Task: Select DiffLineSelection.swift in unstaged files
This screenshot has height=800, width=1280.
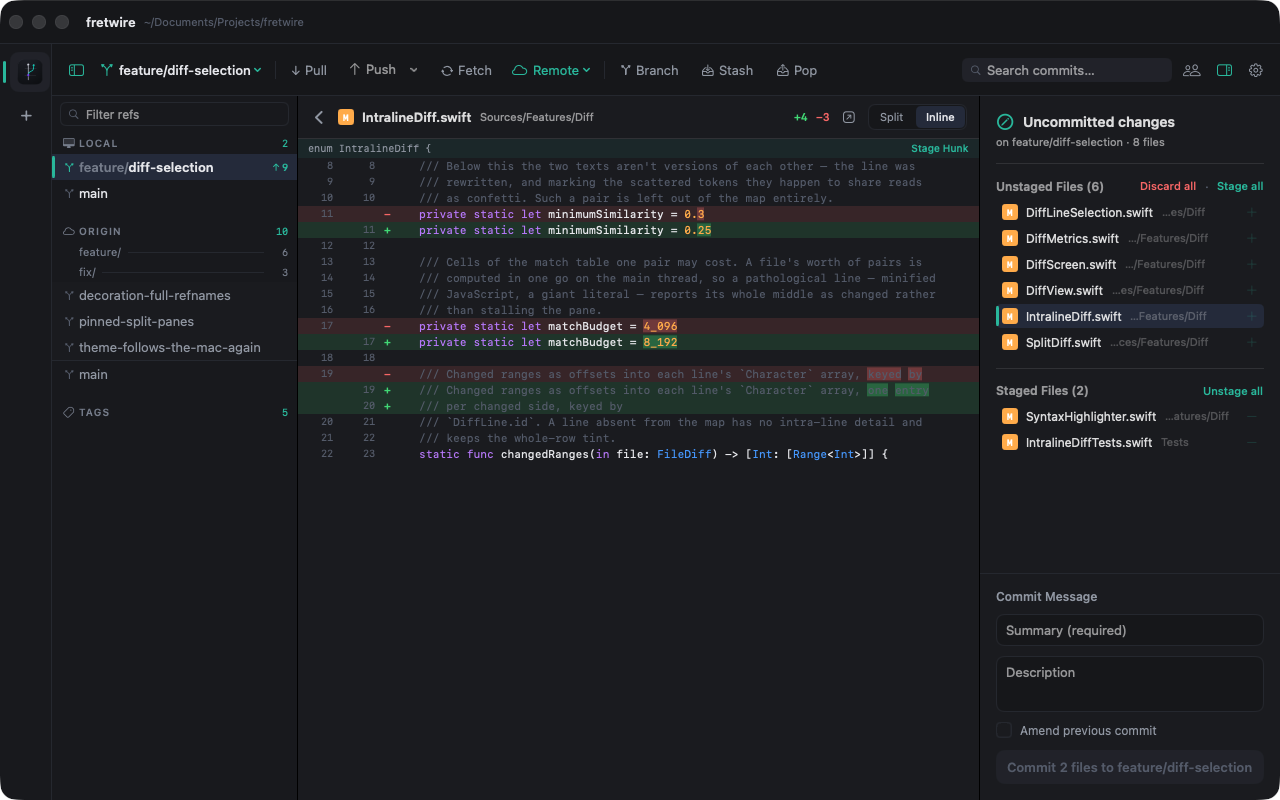Action: click(1129, 212)
